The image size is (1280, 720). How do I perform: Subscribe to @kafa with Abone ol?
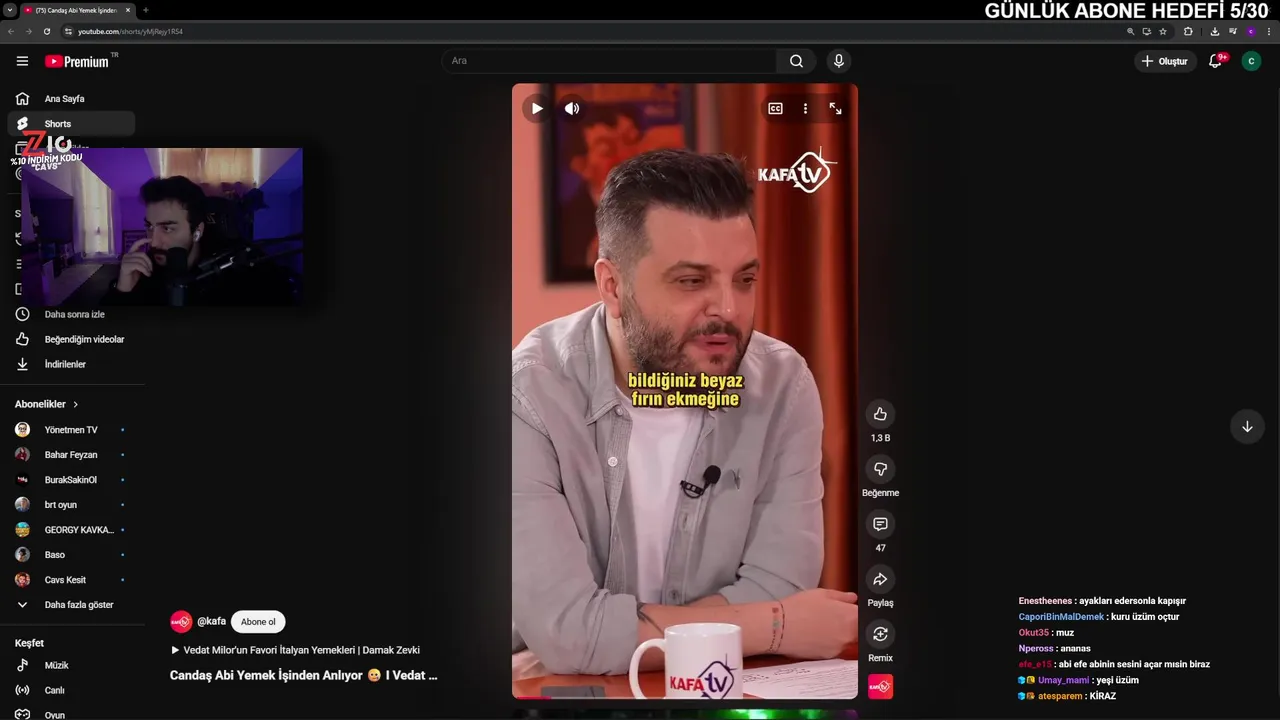coord(258,622)
